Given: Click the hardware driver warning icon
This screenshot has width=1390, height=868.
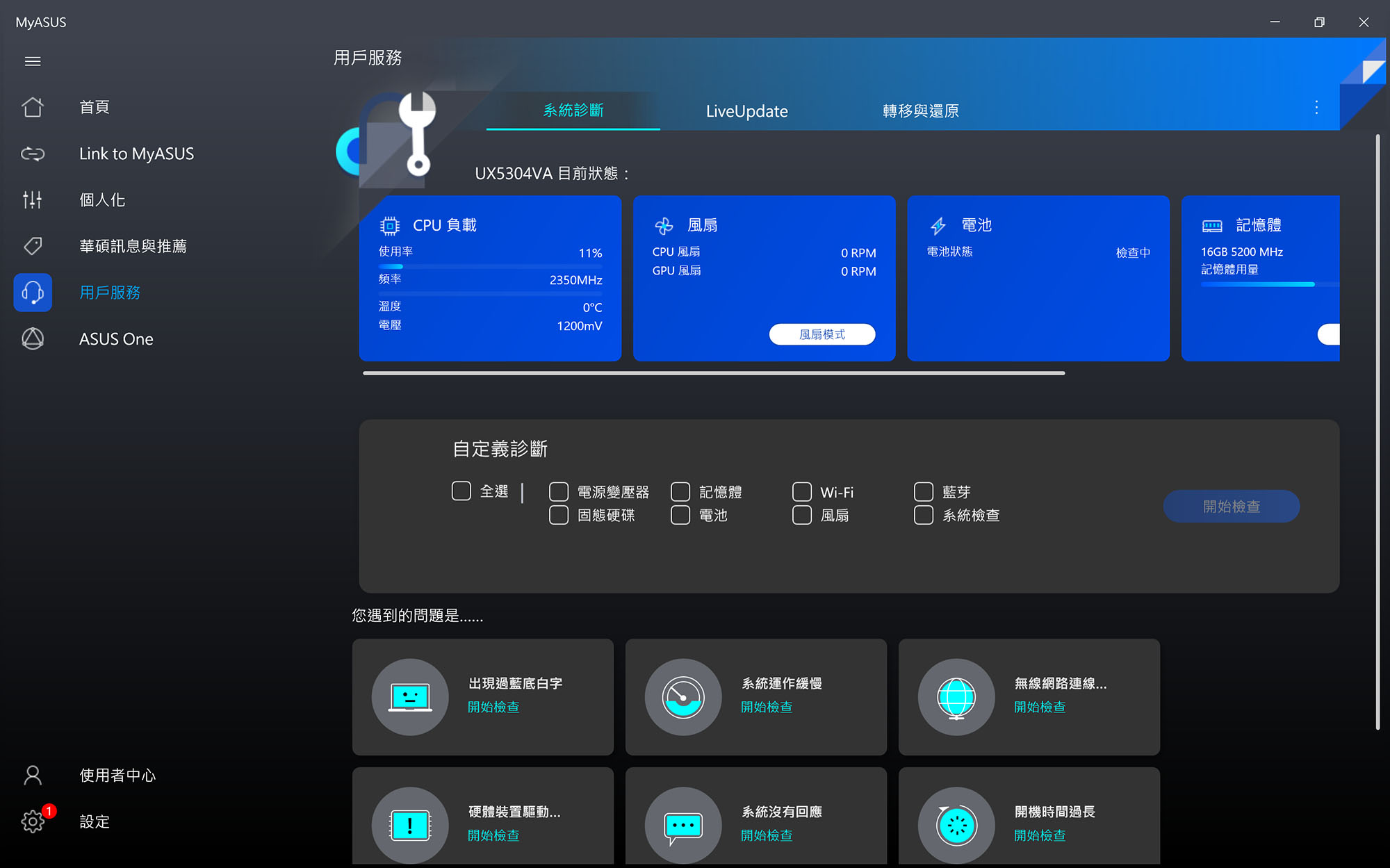Looking at the screenshot, I should [x=410, y=826].
